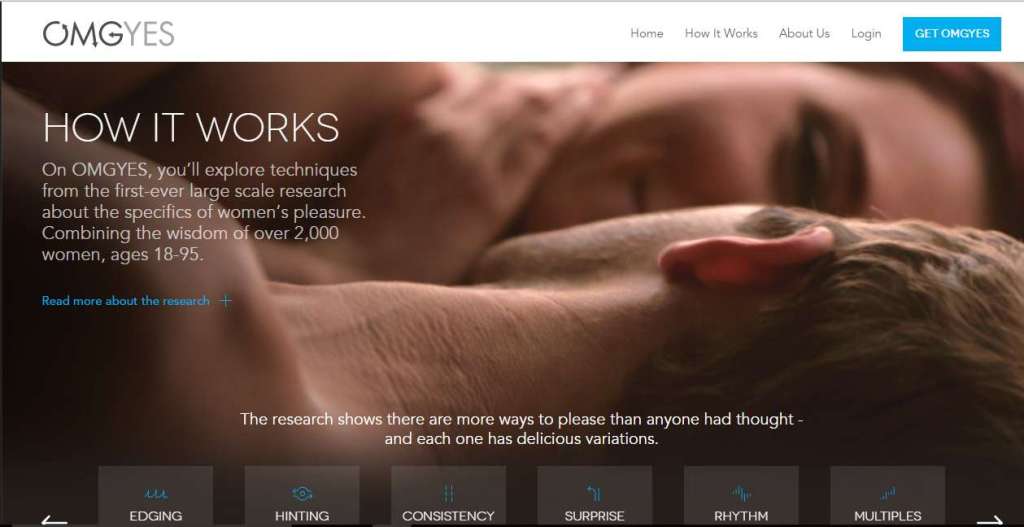Click the Hinting eye icon
The image size is (1024, 527).
[x=302, y=494]
